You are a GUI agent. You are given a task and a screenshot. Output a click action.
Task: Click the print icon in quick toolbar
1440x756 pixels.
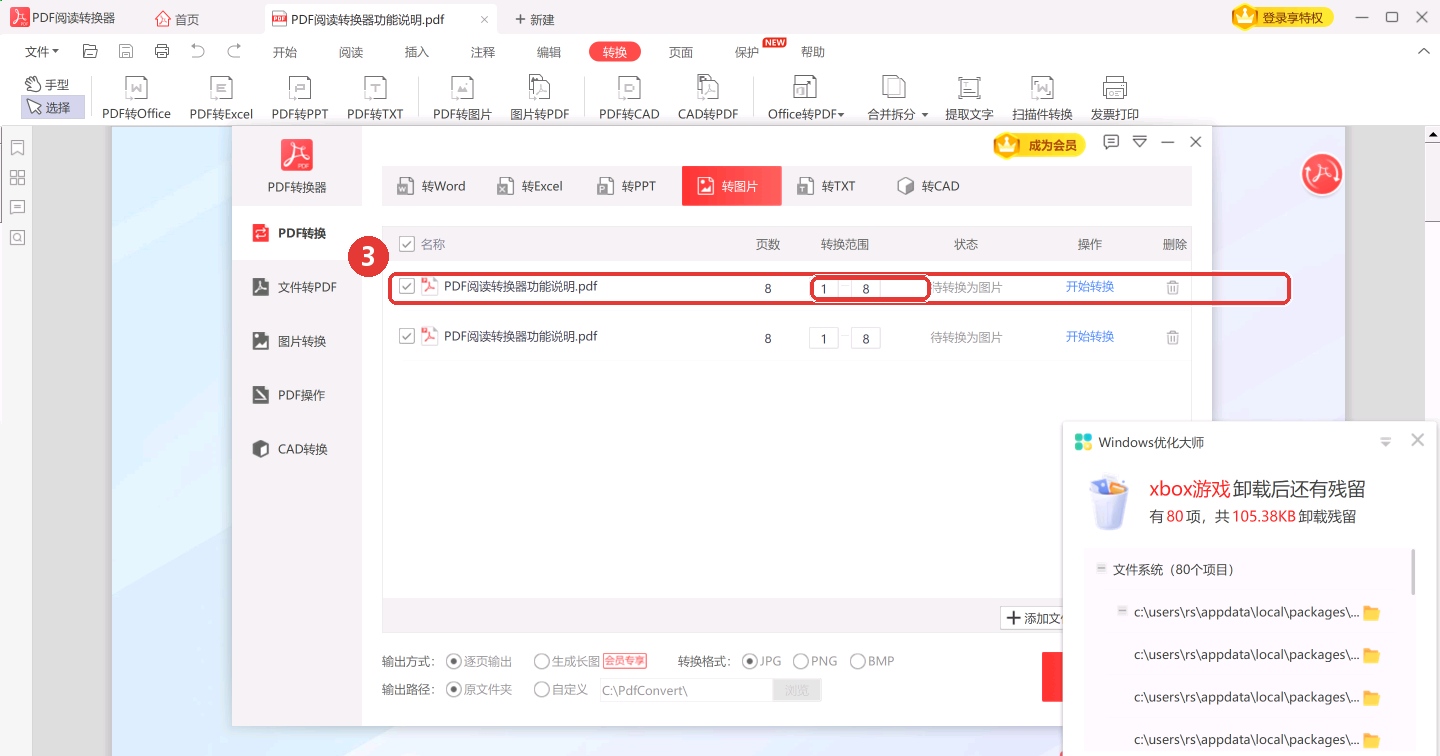(162, 51)
